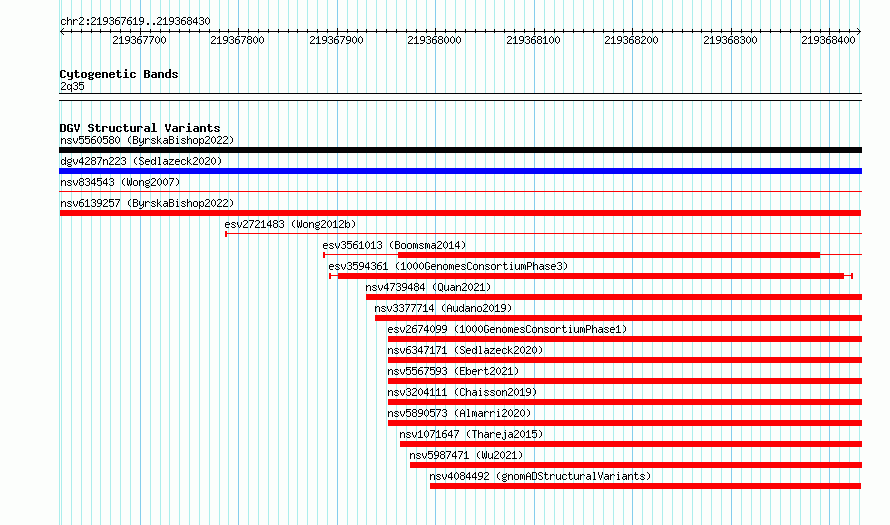890x525 pixels.
Task: Open variant nsv6347171 (Sedlazeck2020) label
Action: 465,350
